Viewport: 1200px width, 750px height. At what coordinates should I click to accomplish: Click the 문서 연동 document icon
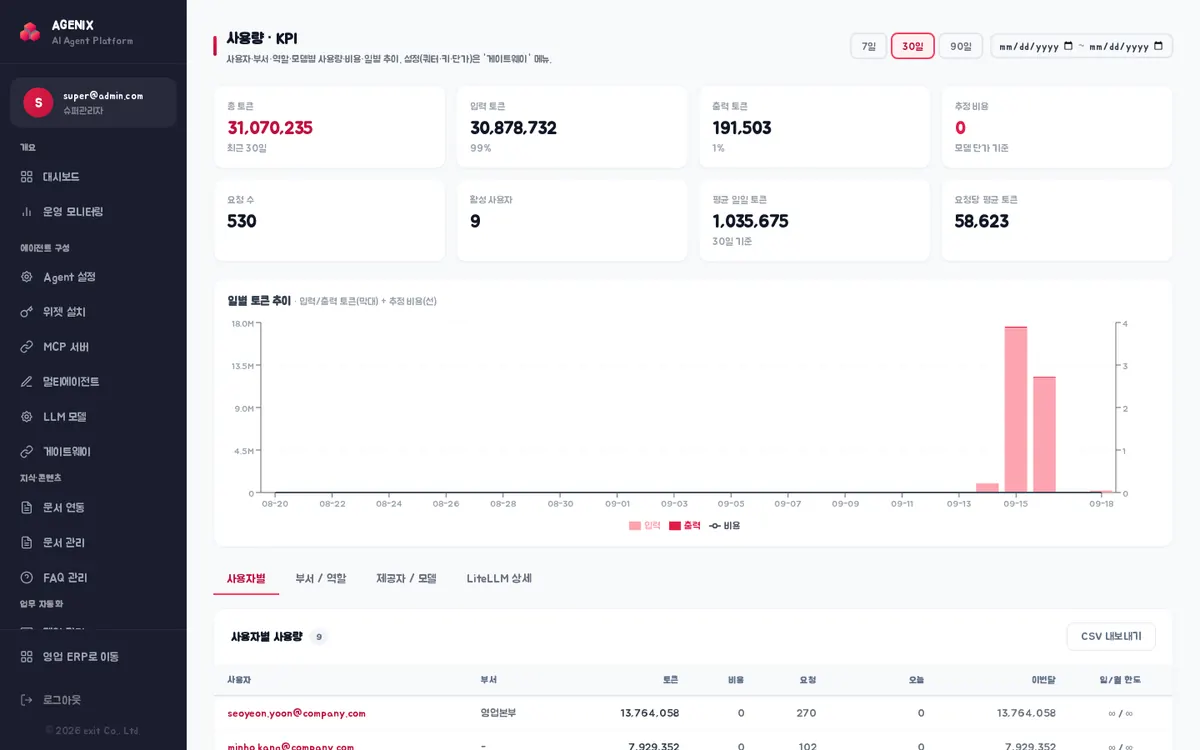(x=27, y=508)
